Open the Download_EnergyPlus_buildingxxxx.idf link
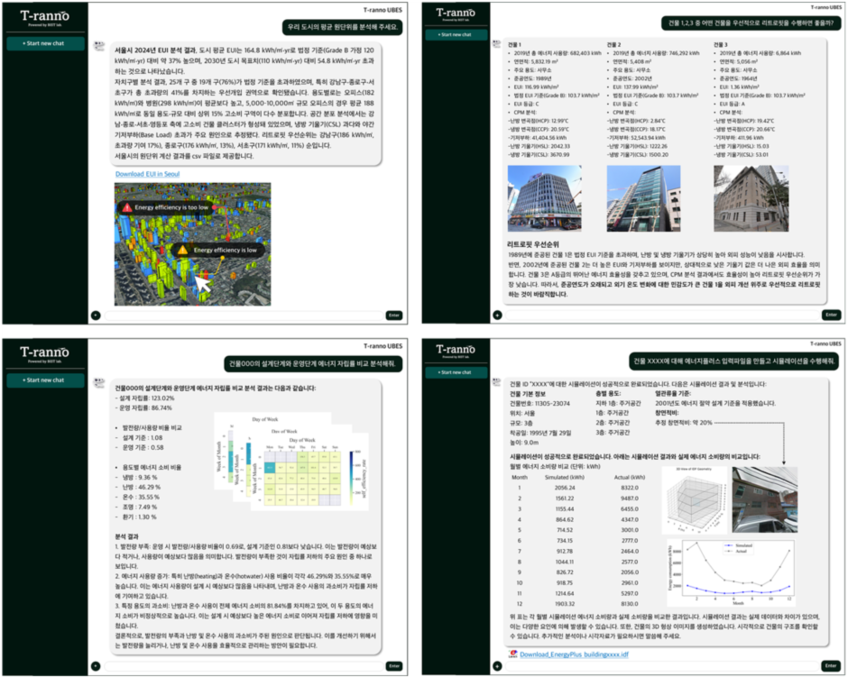Screen dimensions: 848x677 (574, 655)
